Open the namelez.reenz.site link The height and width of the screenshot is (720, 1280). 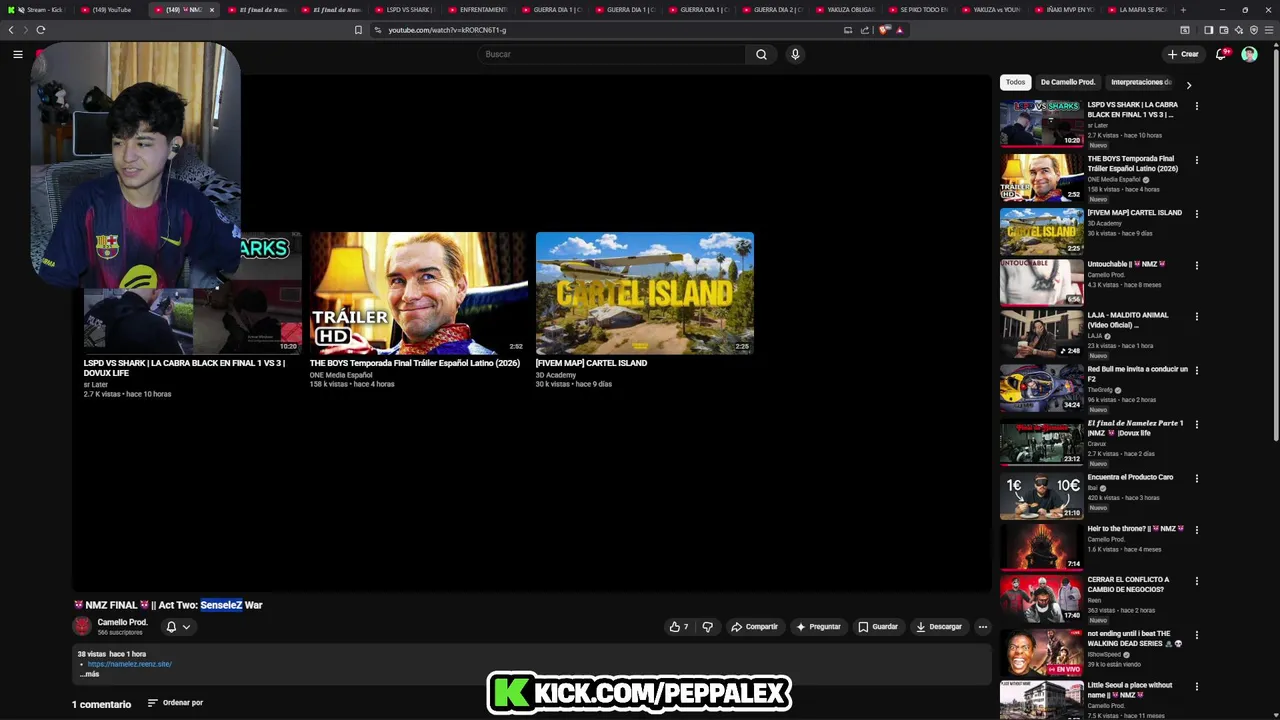coord(129,664)
